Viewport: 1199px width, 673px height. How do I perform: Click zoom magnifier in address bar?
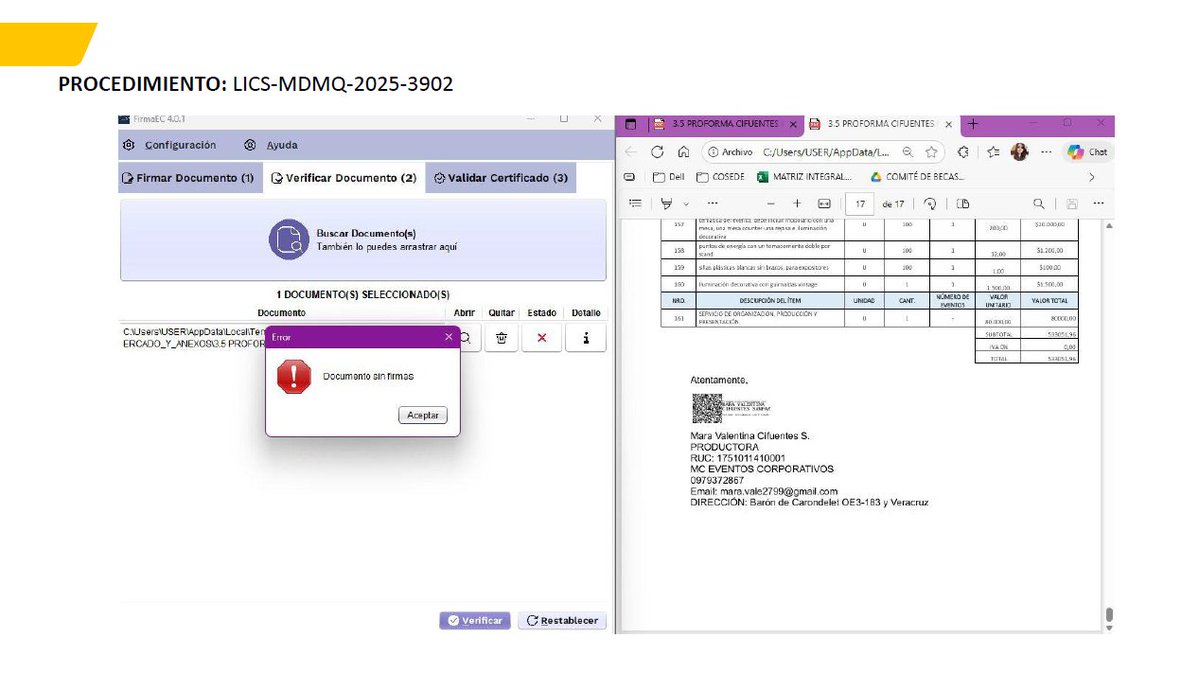[907, 152]
